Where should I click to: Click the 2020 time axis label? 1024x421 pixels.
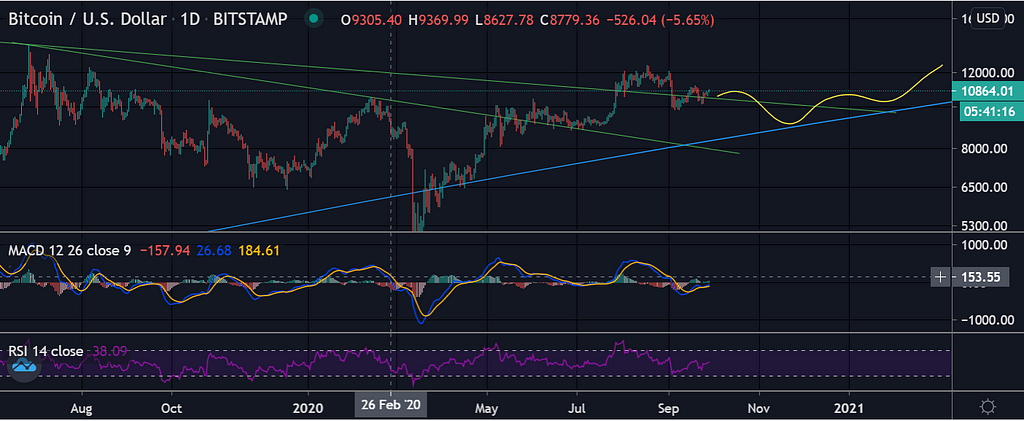tap(308, 407)
